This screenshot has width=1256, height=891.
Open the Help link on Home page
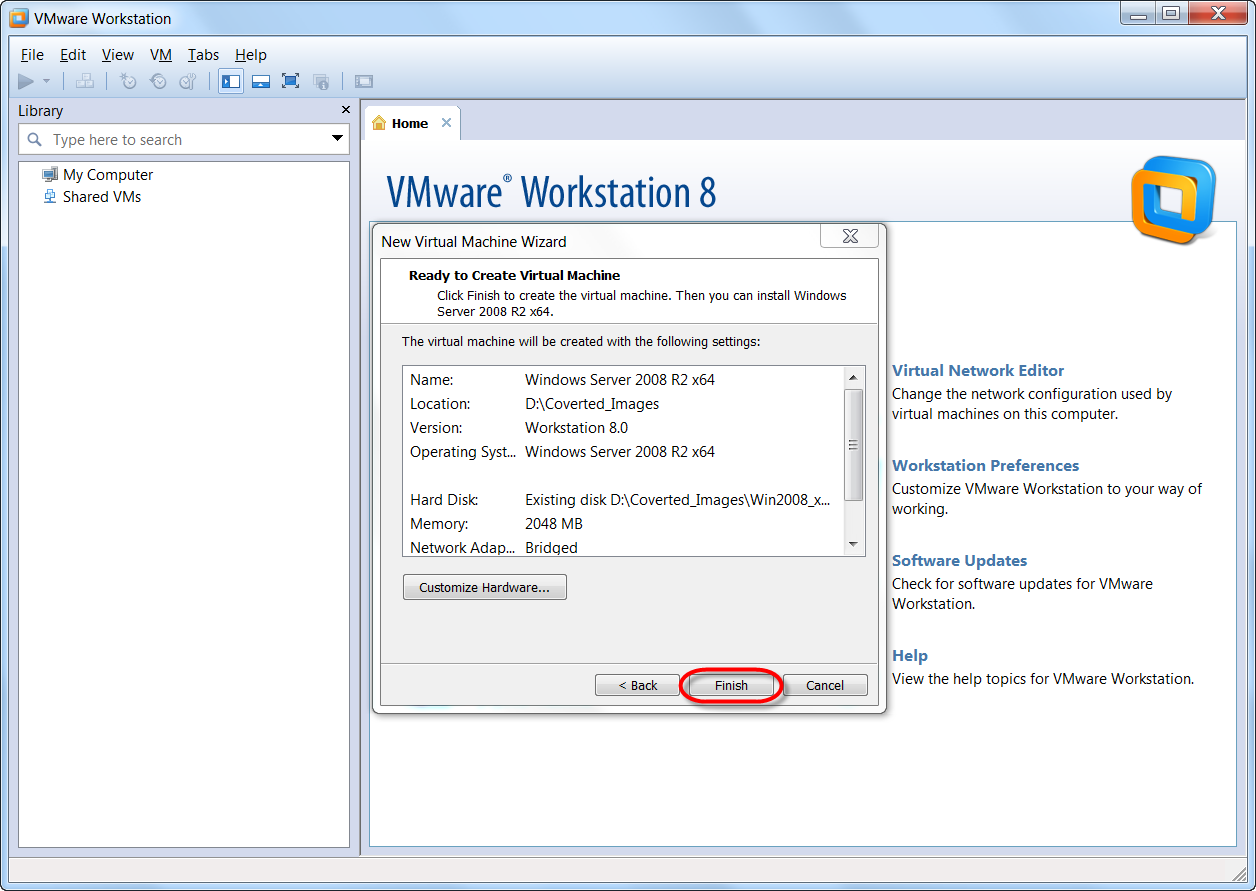click(910, 655)
